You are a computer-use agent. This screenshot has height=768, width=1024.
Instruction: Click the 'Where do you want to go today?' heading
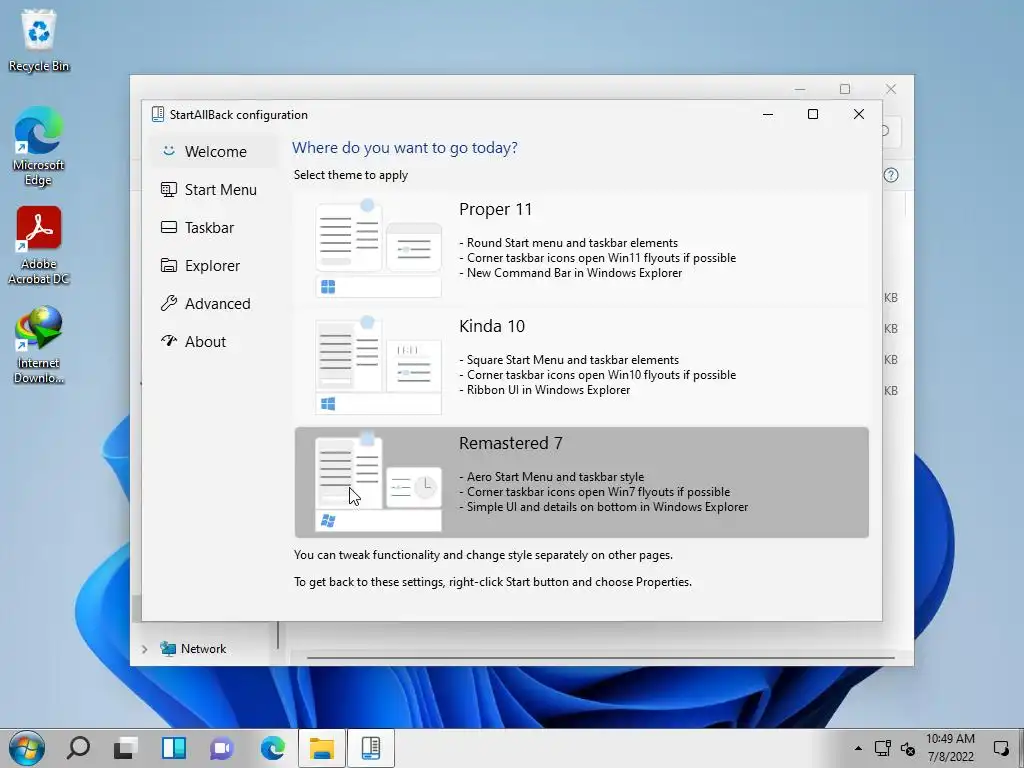(x=405, y=148)
